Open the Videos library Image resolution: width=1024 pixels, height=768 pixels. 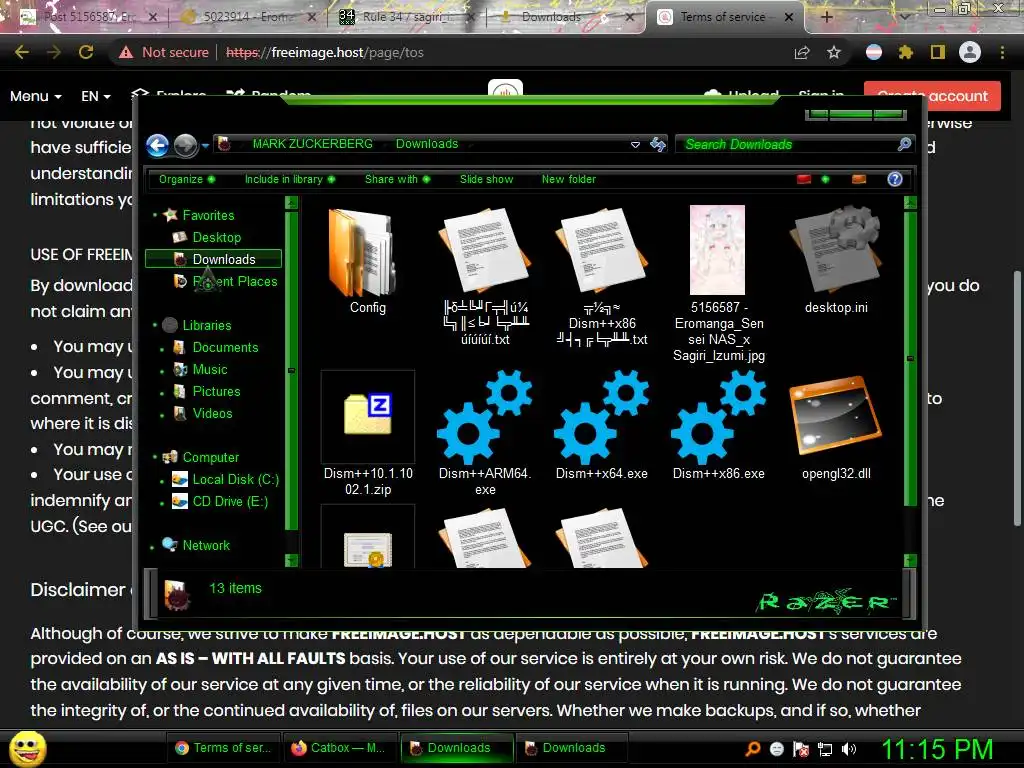click(x=212, y=413)
